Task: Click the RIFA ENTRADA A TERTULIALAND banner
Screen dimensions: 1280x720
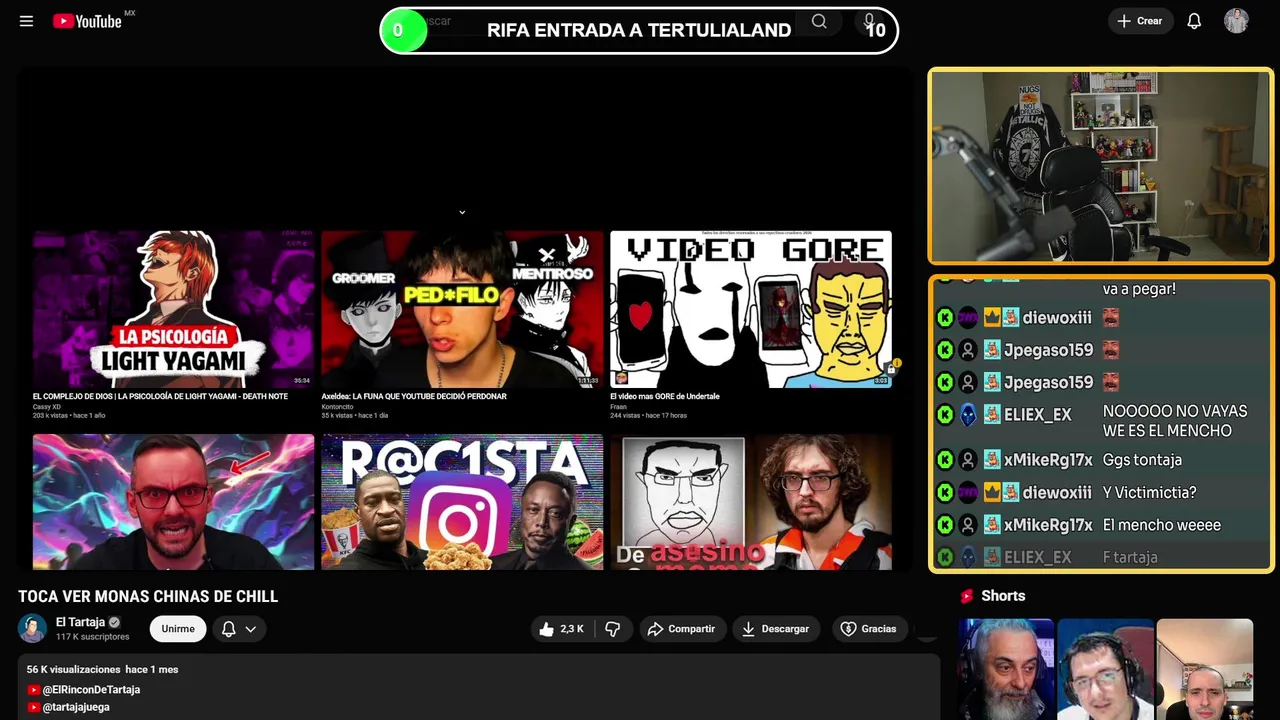Action: [x=639, y=30]
